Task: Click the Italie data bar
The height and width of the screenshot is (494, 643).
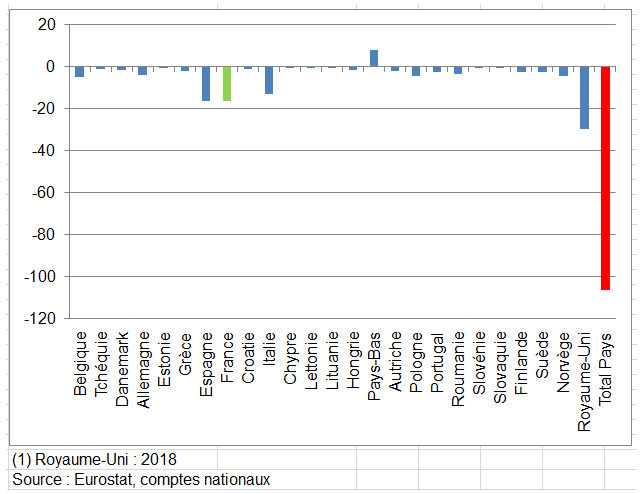Action: pos(269,80)
